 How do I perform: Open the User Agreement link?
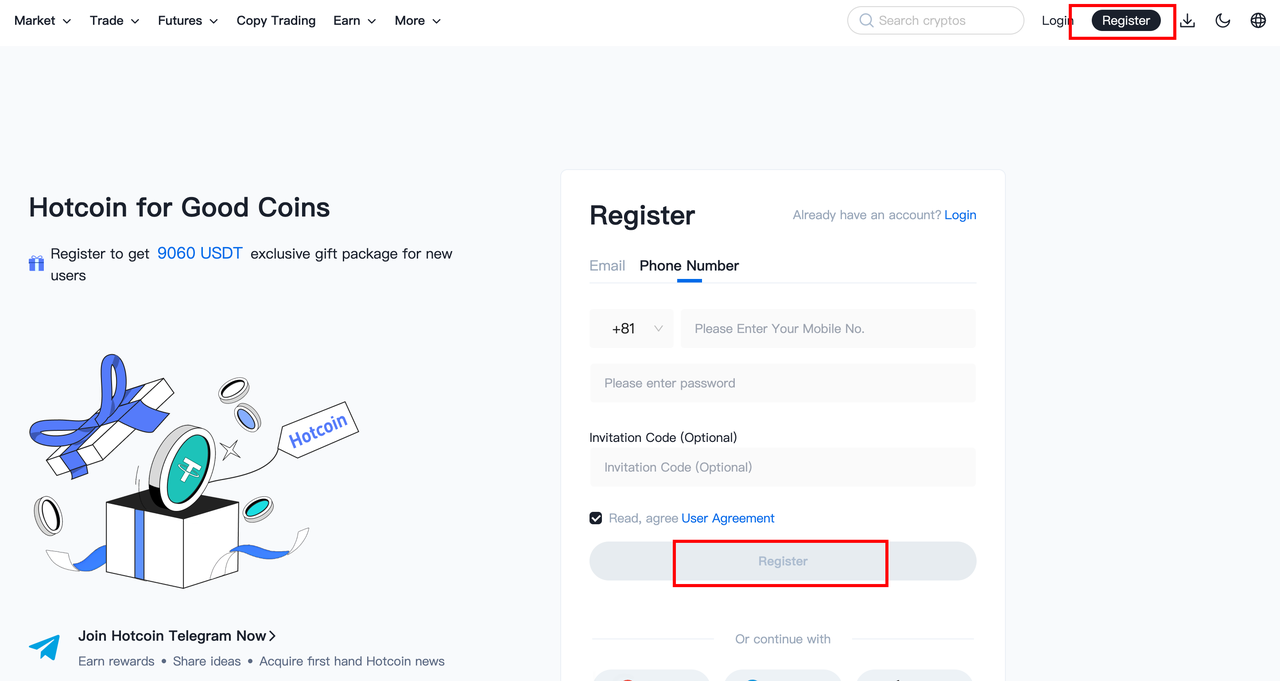click(728, 518)
